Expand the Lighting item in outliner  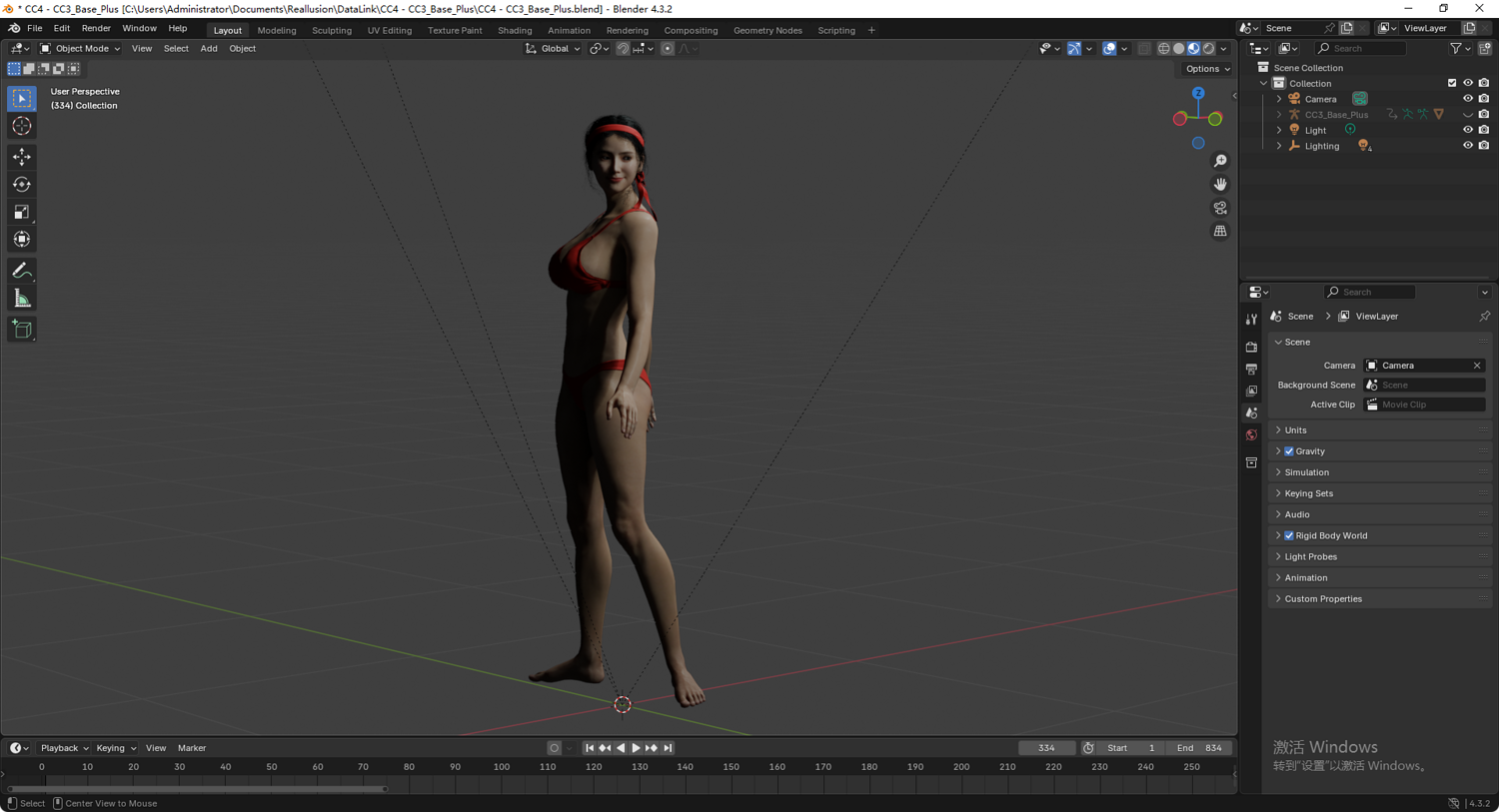pyautogui.click(x=1279, y=146)
